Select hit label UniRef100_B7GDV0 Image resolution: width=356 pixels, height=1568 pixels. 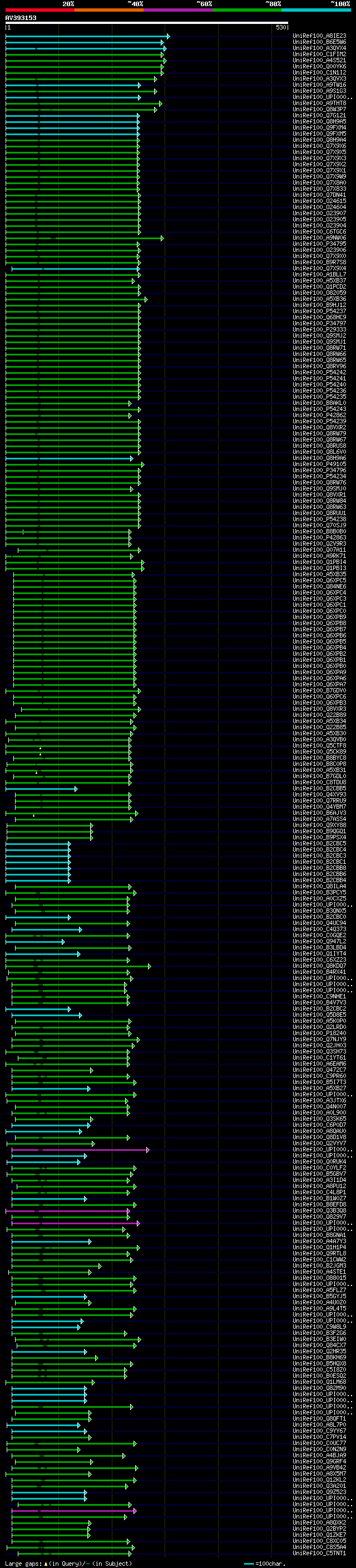click(x=319, y=690)
